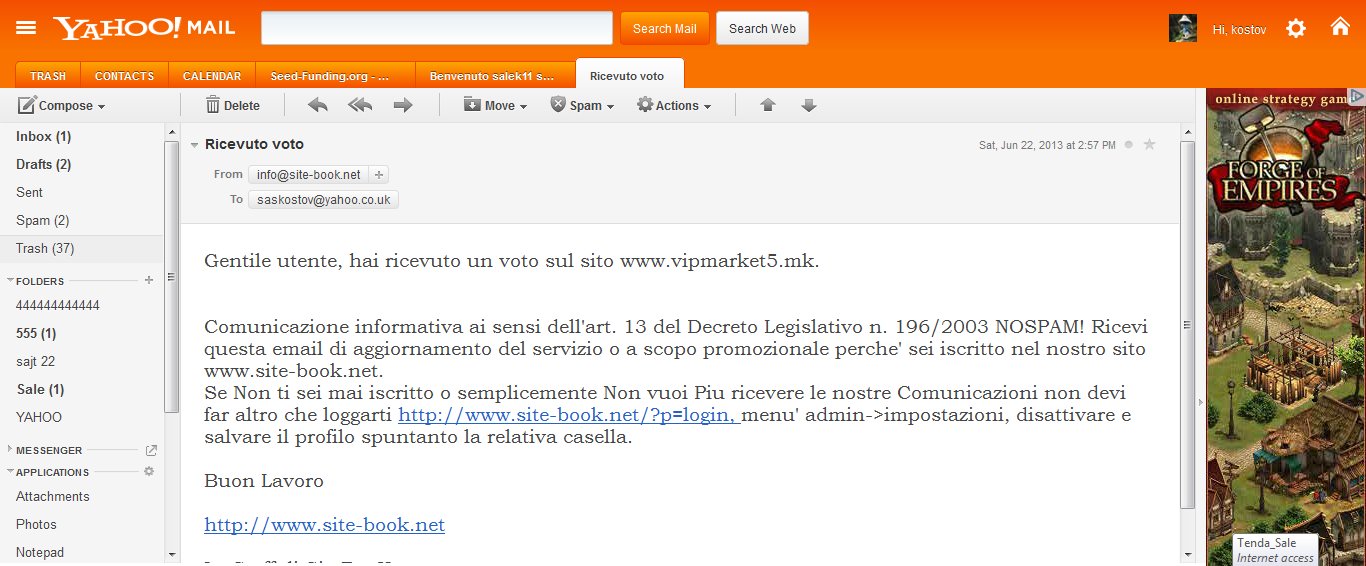Click scroll-down arrow of sidebar scrollbar
This screenshot has width=1366, height=566.
click(171, 553)
